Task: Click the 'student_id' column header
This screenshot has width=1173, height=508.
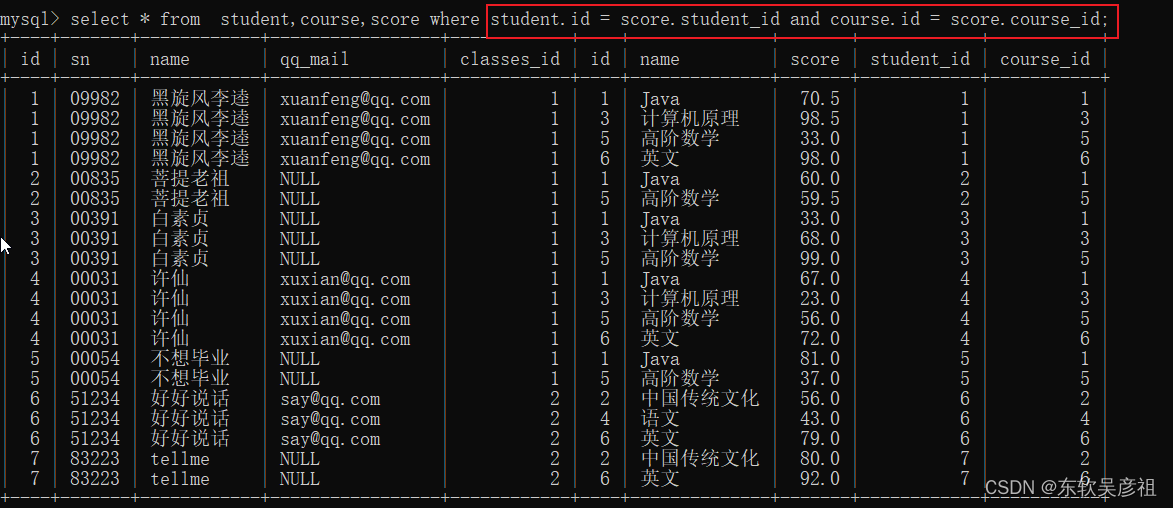Action: 920,59
